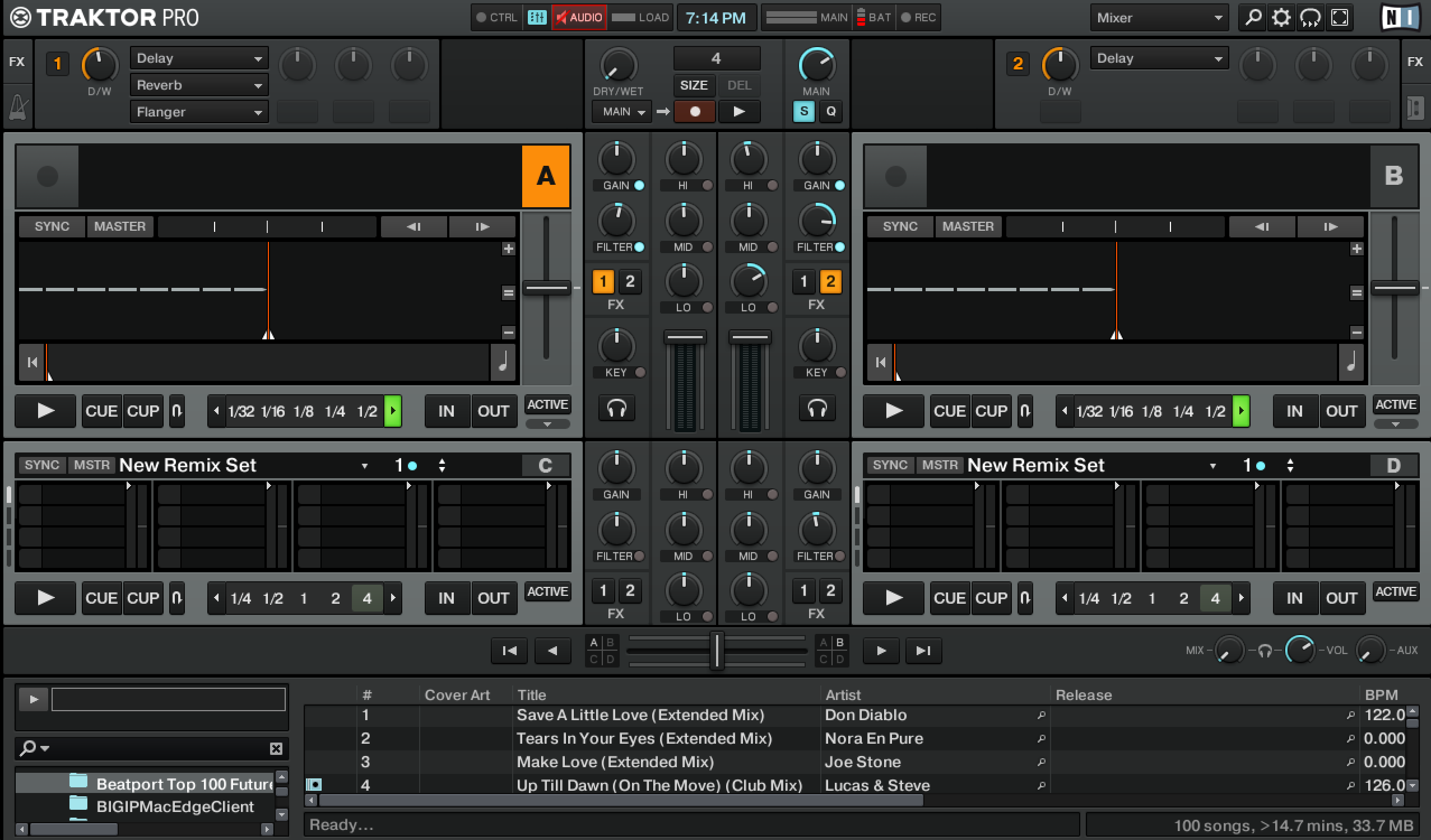Toggle Deck C SYNC button

click(41, 465)
